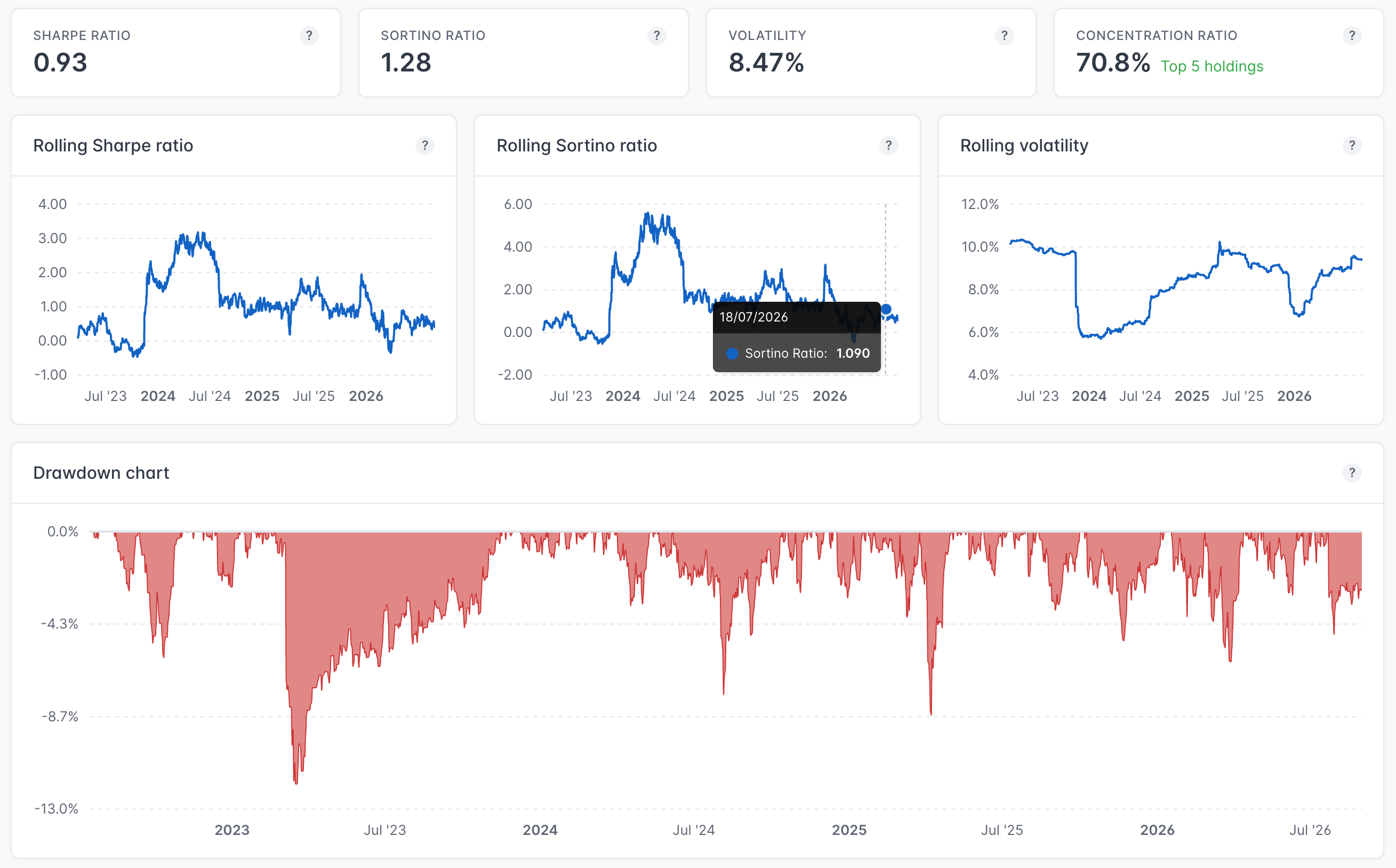Click the -1.00 label on the Rolling Sharpe axis
This screenshot has height=868, width=1396.
pyautogui.click(x=51, y=375)
